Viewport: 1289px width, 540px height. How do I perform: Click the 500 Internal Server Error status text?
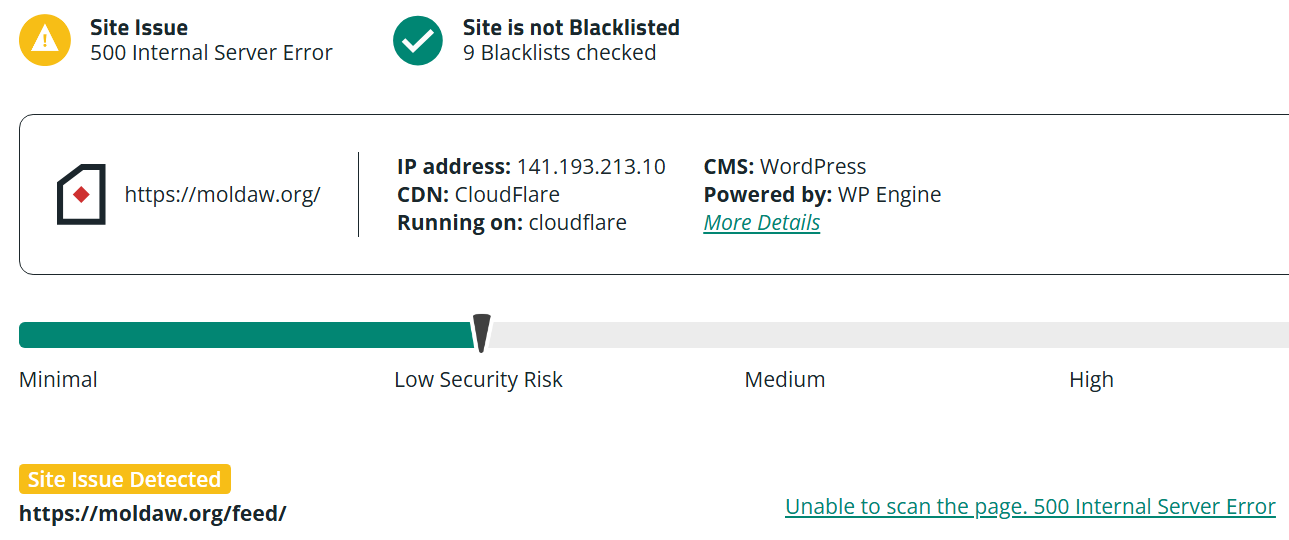click(211, 53)
